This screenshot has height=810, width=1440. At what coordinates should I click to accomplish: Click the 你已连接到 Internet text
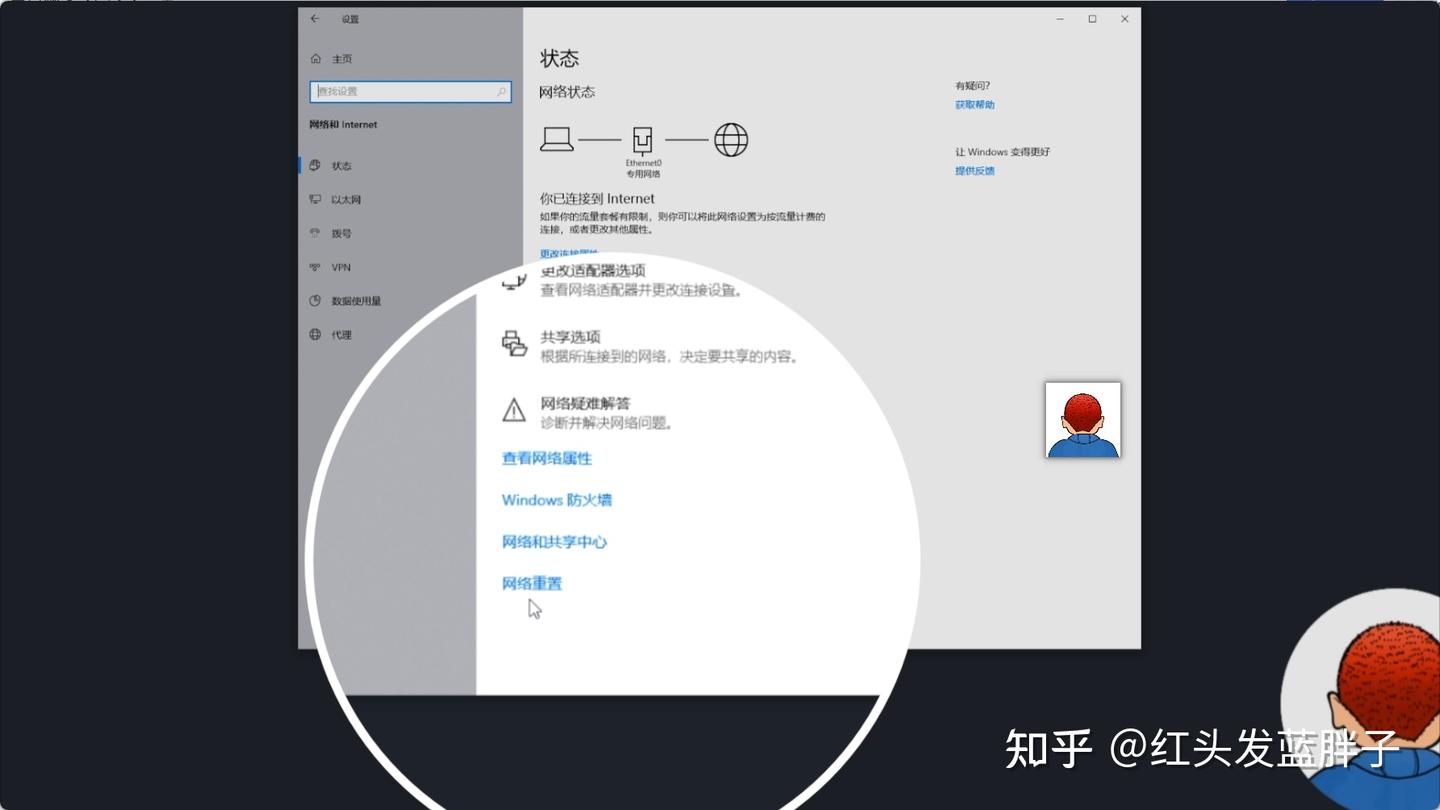pyautogui.click(x=598, y=199)
